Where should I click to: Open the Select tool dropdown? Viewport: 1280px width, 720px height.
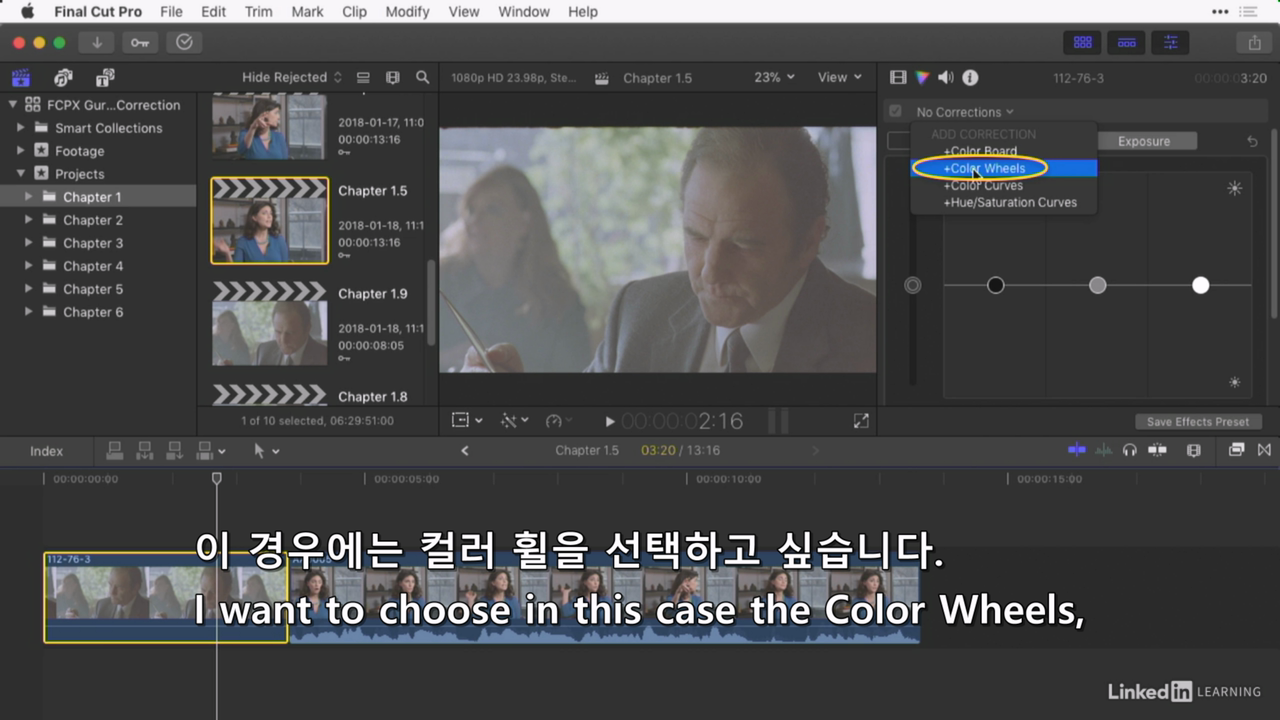pos(266,451)
